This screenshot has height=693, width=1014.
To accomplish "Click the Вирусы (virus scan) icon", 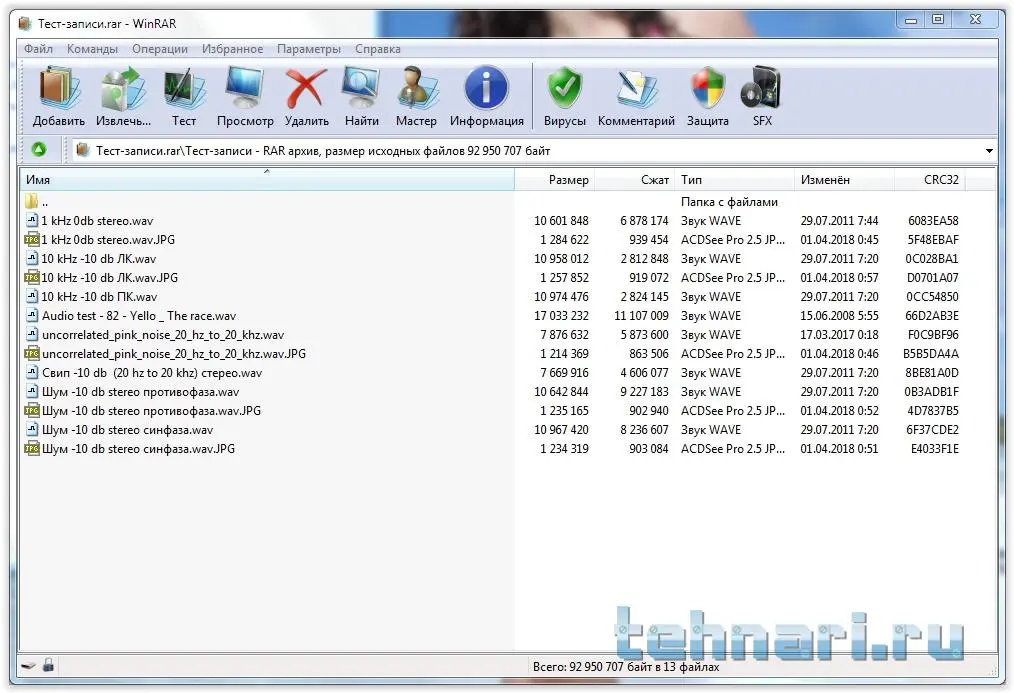I will [x=565, y=88].
